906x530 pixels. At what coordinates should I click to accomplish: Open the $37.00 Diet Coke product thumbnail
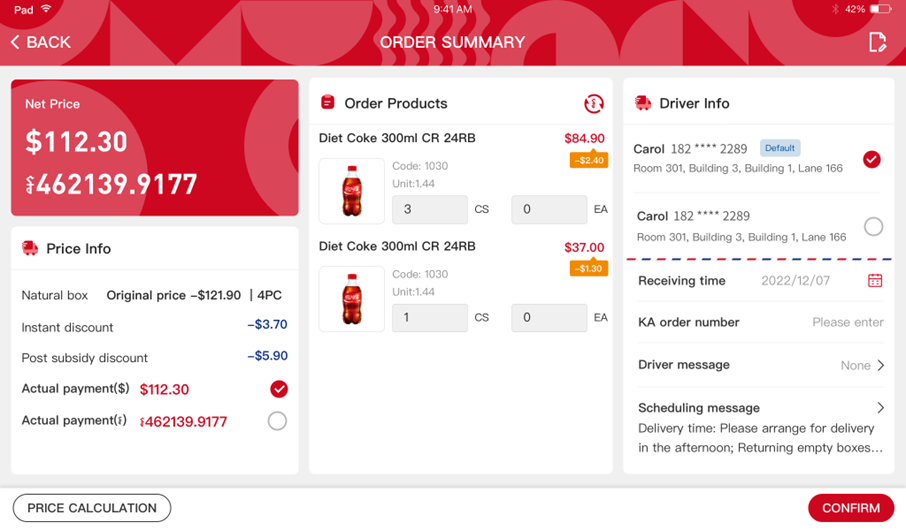[x=351, y=299]
